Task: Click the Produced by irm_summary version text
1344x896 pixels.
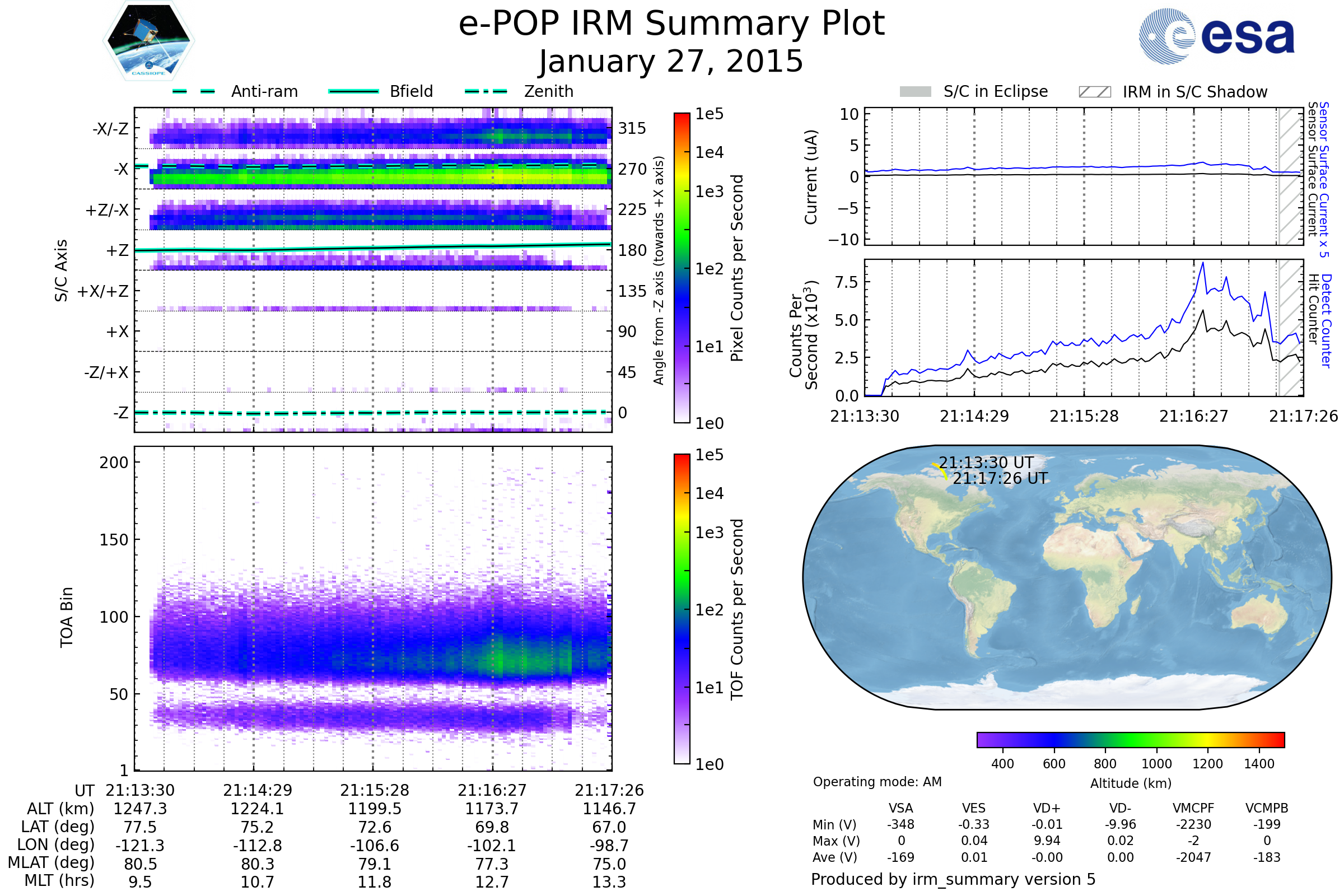Action: click(x=953, y=879)
